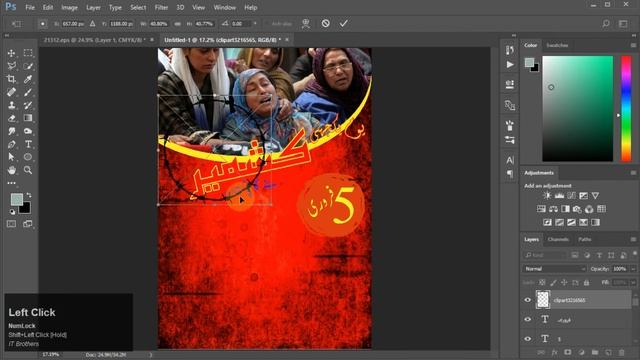
Task: Select the Gradient tool
Action: click(x=28, y=118)
